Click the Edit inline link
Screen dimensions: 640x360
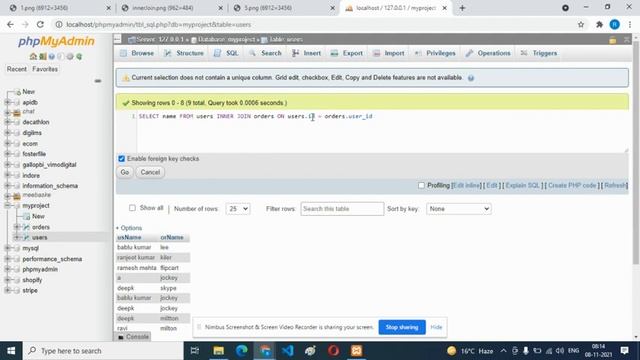pyautogui.click(x=467, y=185)
